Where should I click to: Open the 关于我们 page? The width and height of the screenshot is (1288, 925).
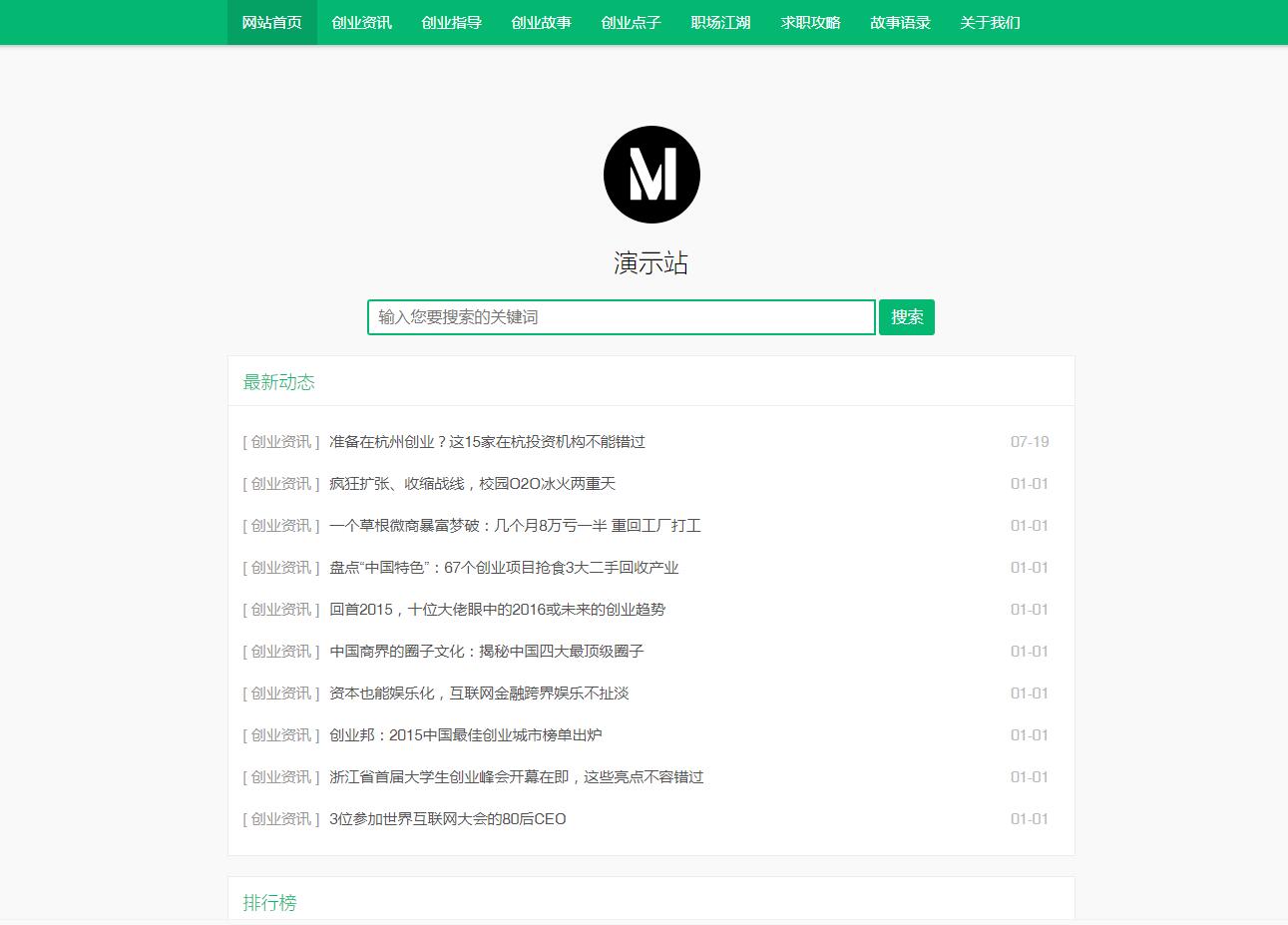989,22
